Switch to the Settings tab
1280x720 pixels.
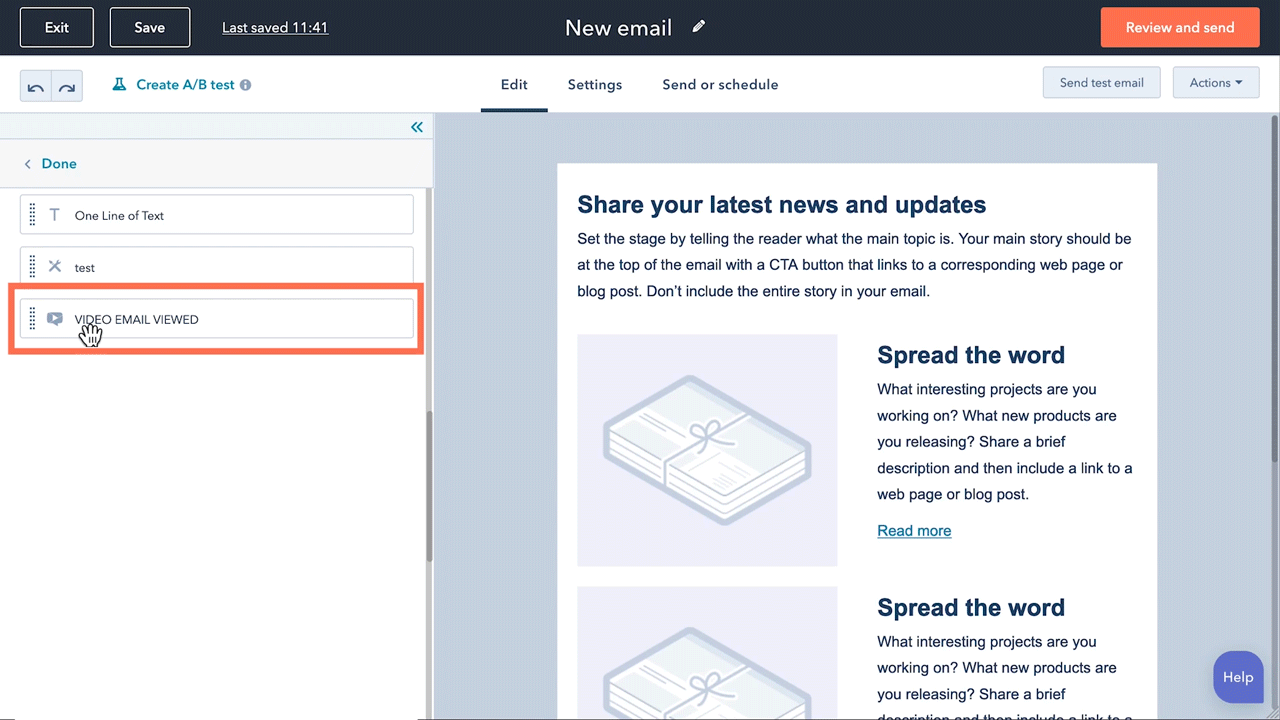coord(595,85)
